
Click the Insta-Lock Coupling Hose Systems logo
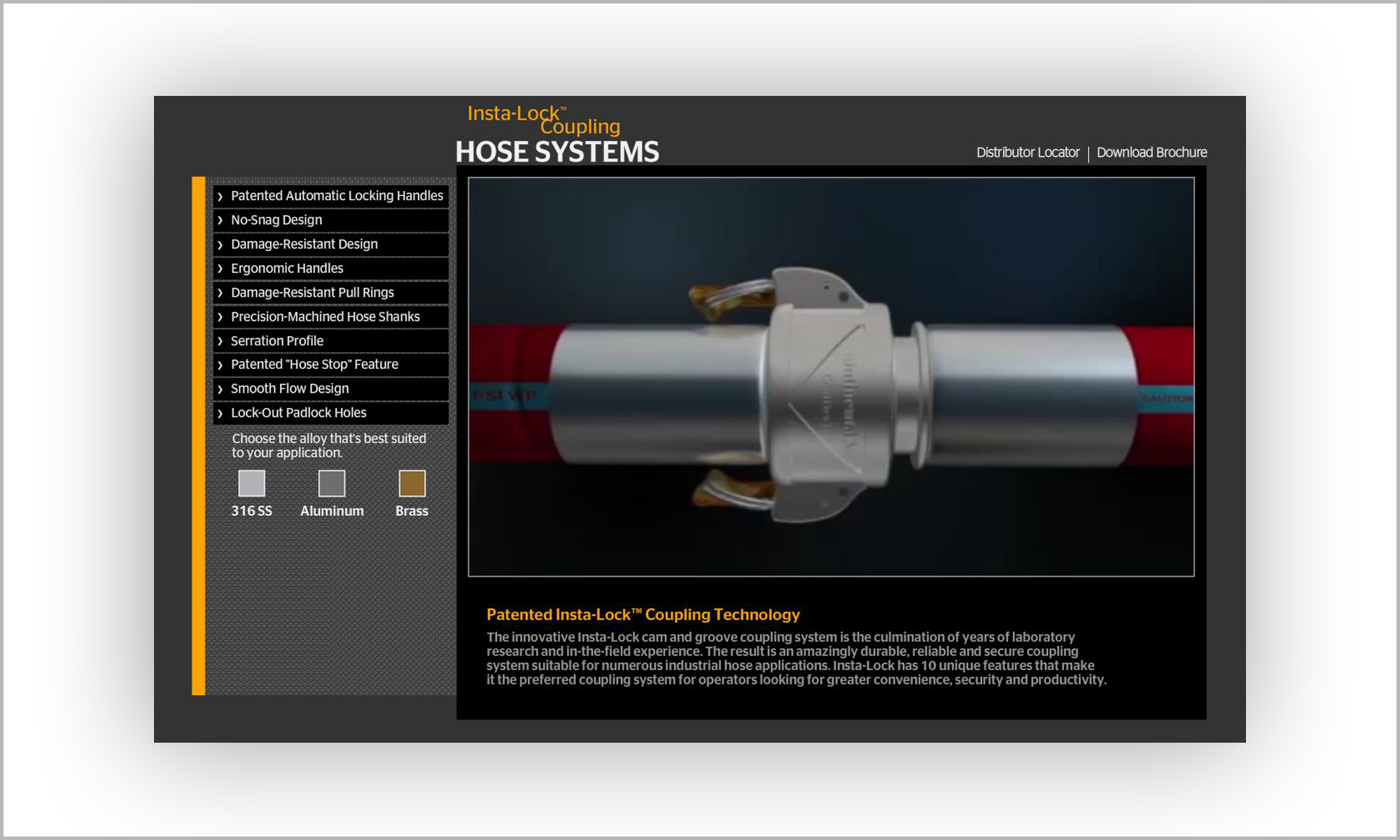tap(557, 134)
